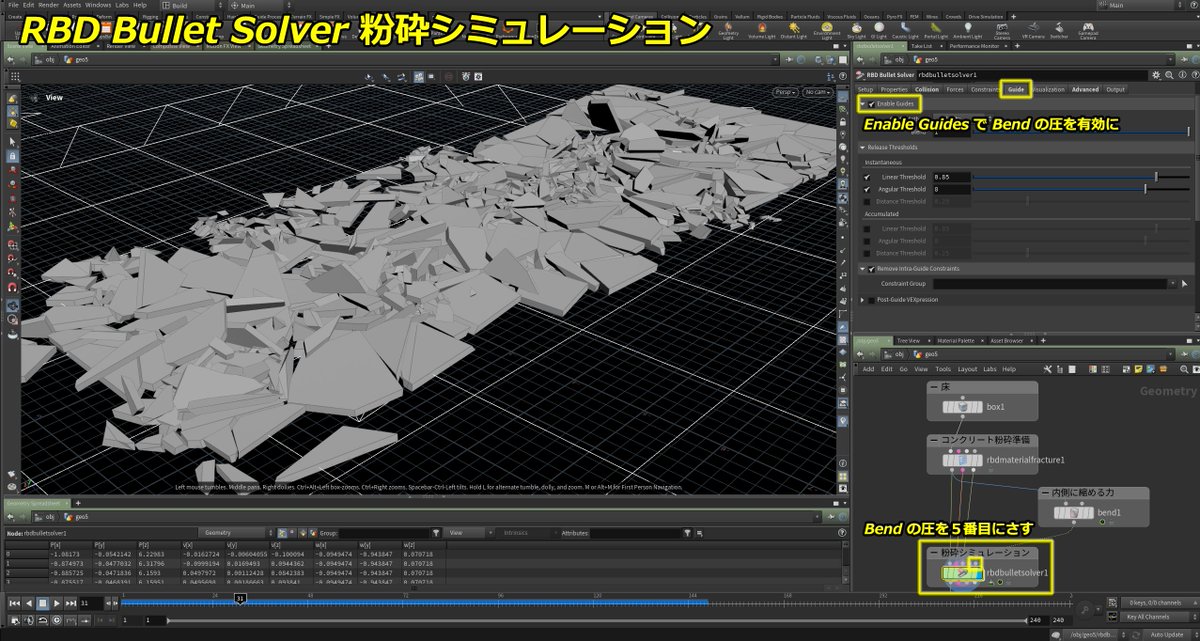Collapse the Enable Guides section
The width and height of the screenshot is (1200, 641).
coord(862,104)
